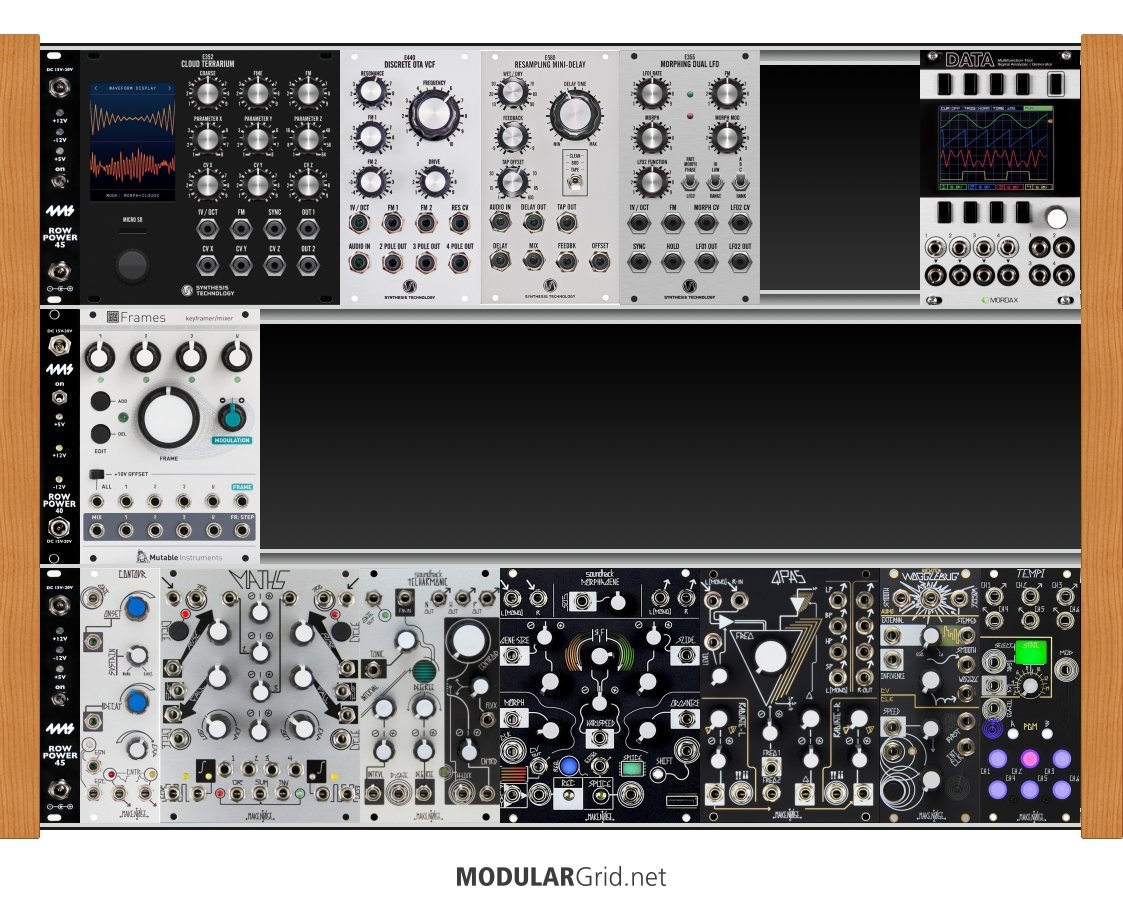Click the E352 Fine tuning knob
This screenshot has width=1123, height=898.
[x=257, y=93]
